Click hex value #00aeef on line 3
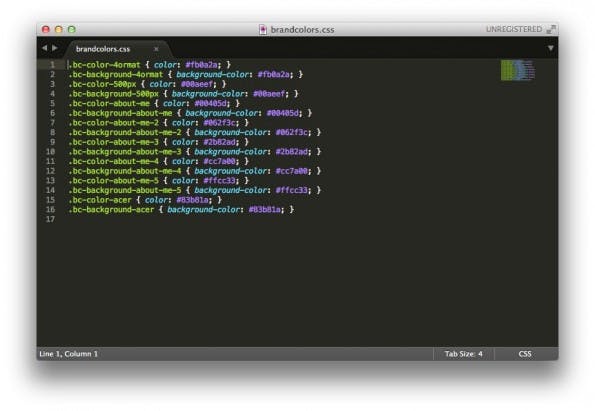The width and height of the screenshot is (595, 411). [197, 84]
